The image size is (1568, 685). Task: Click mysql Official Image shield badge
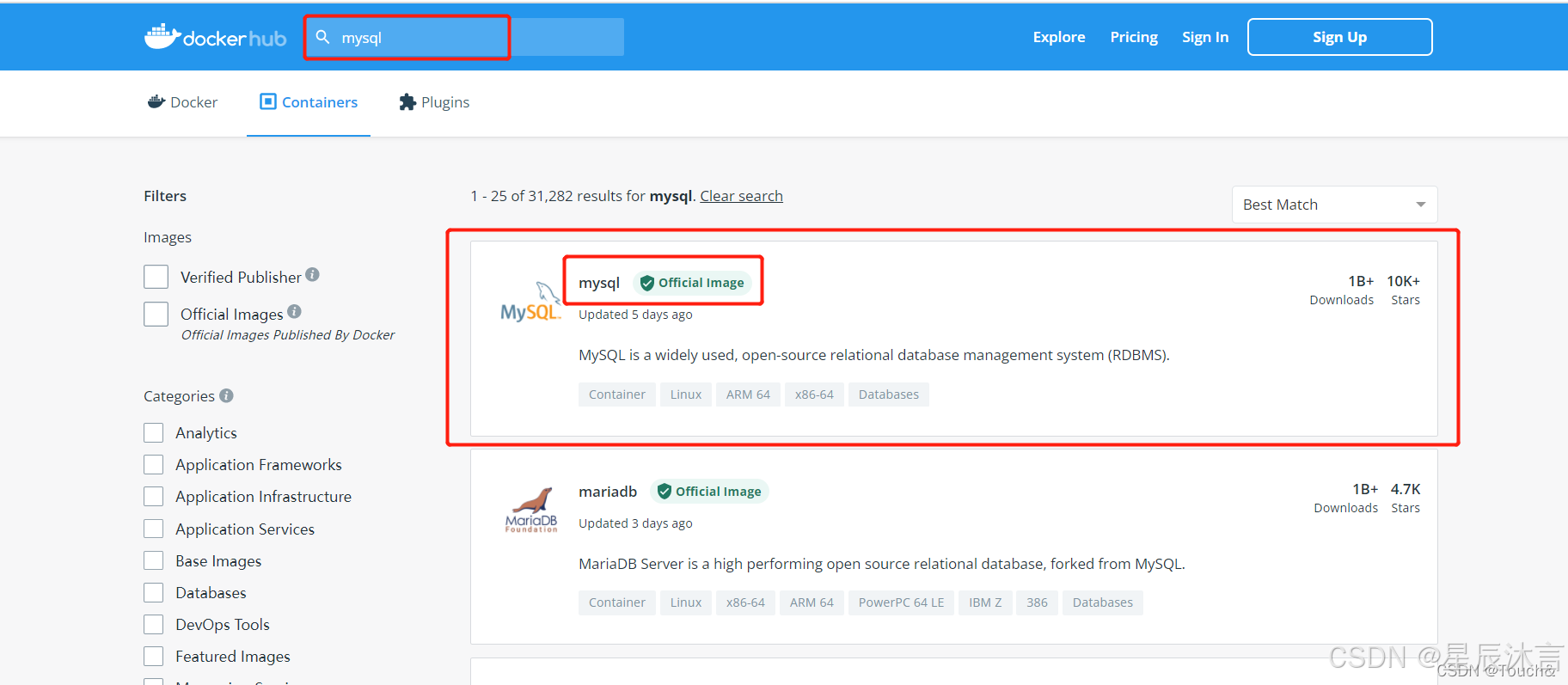(x=692, y=283)
